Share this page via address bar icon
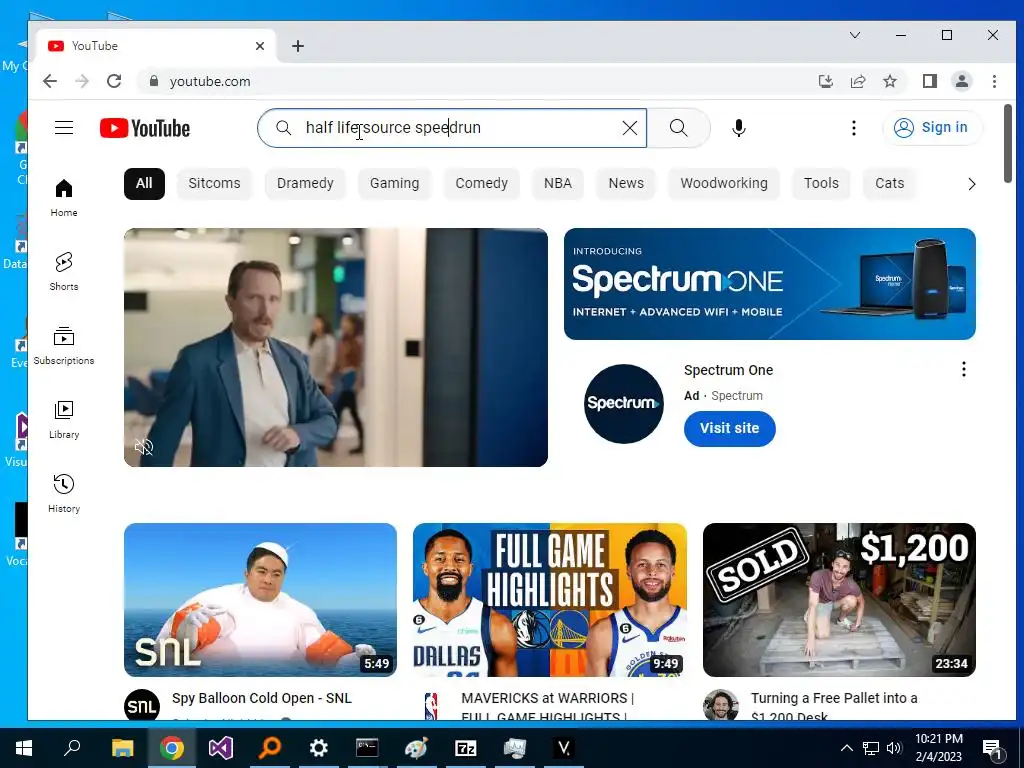This screenshot has height=768, width=1024. [857, 81]
